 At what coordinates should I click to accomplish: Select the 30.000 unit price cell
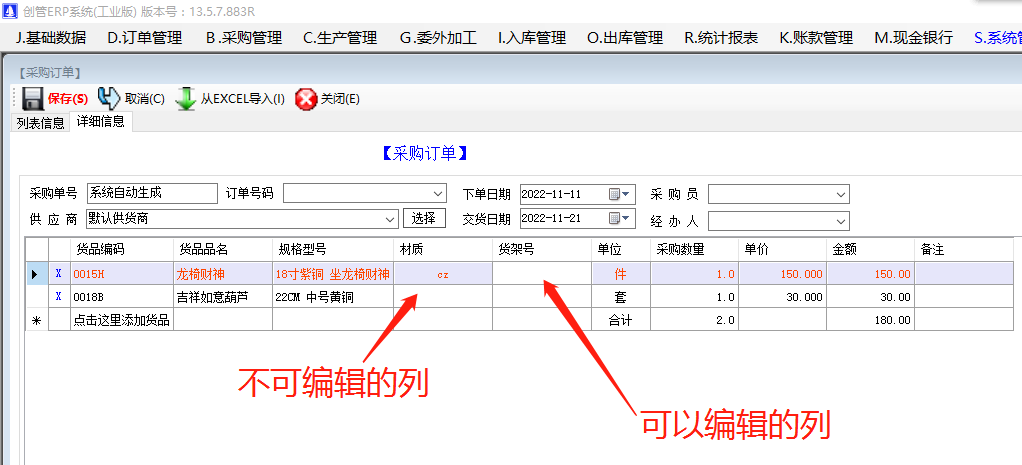783,297
